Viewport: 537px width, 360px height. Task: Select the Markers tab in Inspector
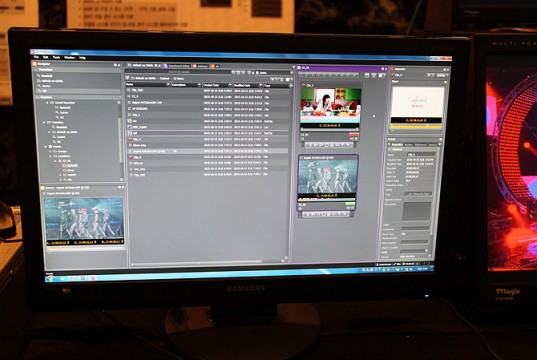coord(408,145)
